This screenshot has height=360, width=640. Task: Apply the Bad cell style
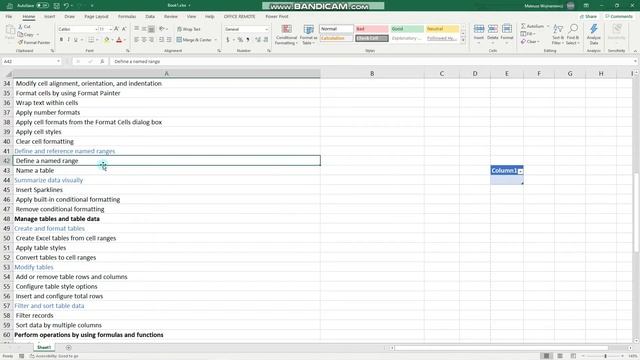(x=371, y=29)
